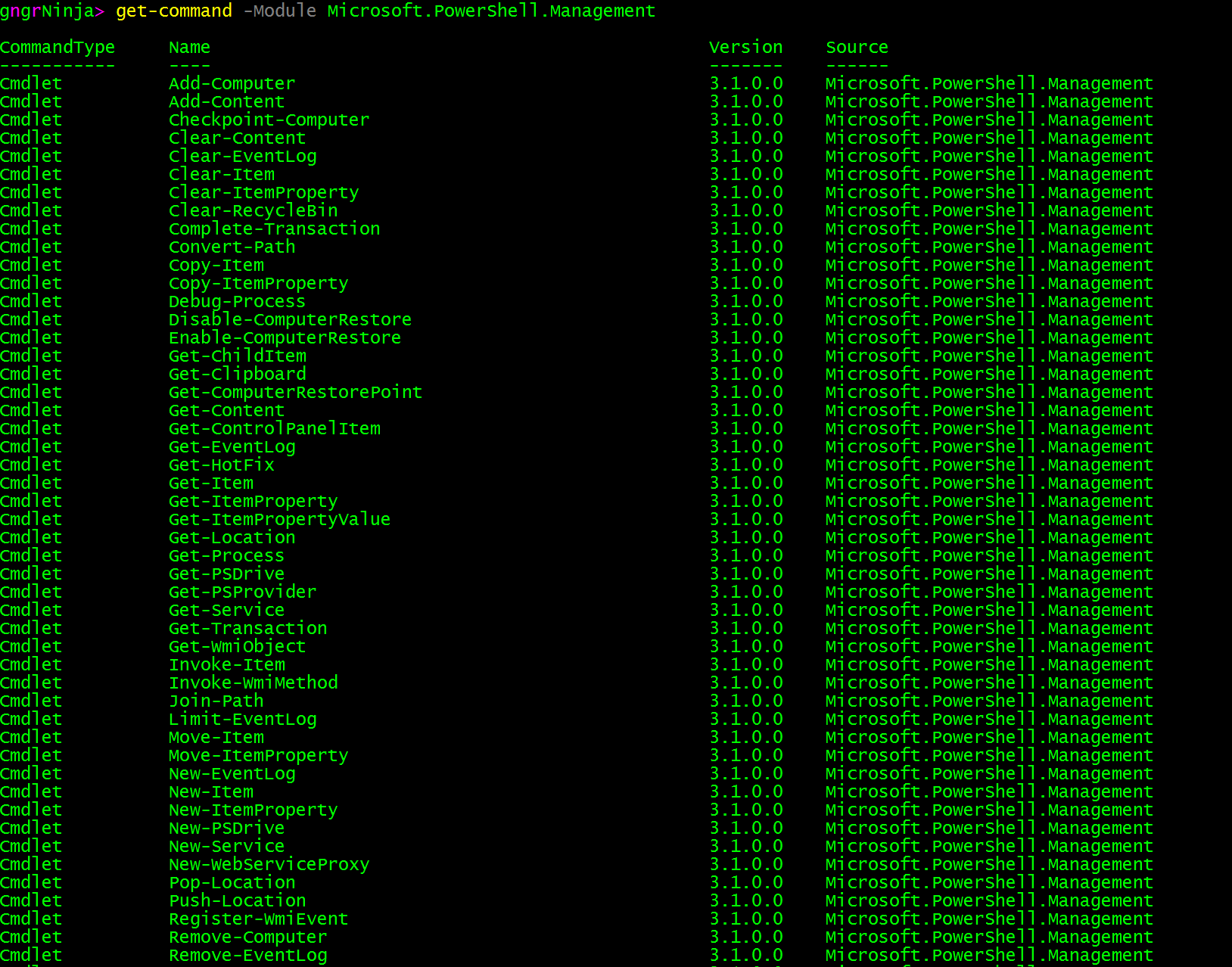
Task: Click the Source column header
Action: [857, 48]
